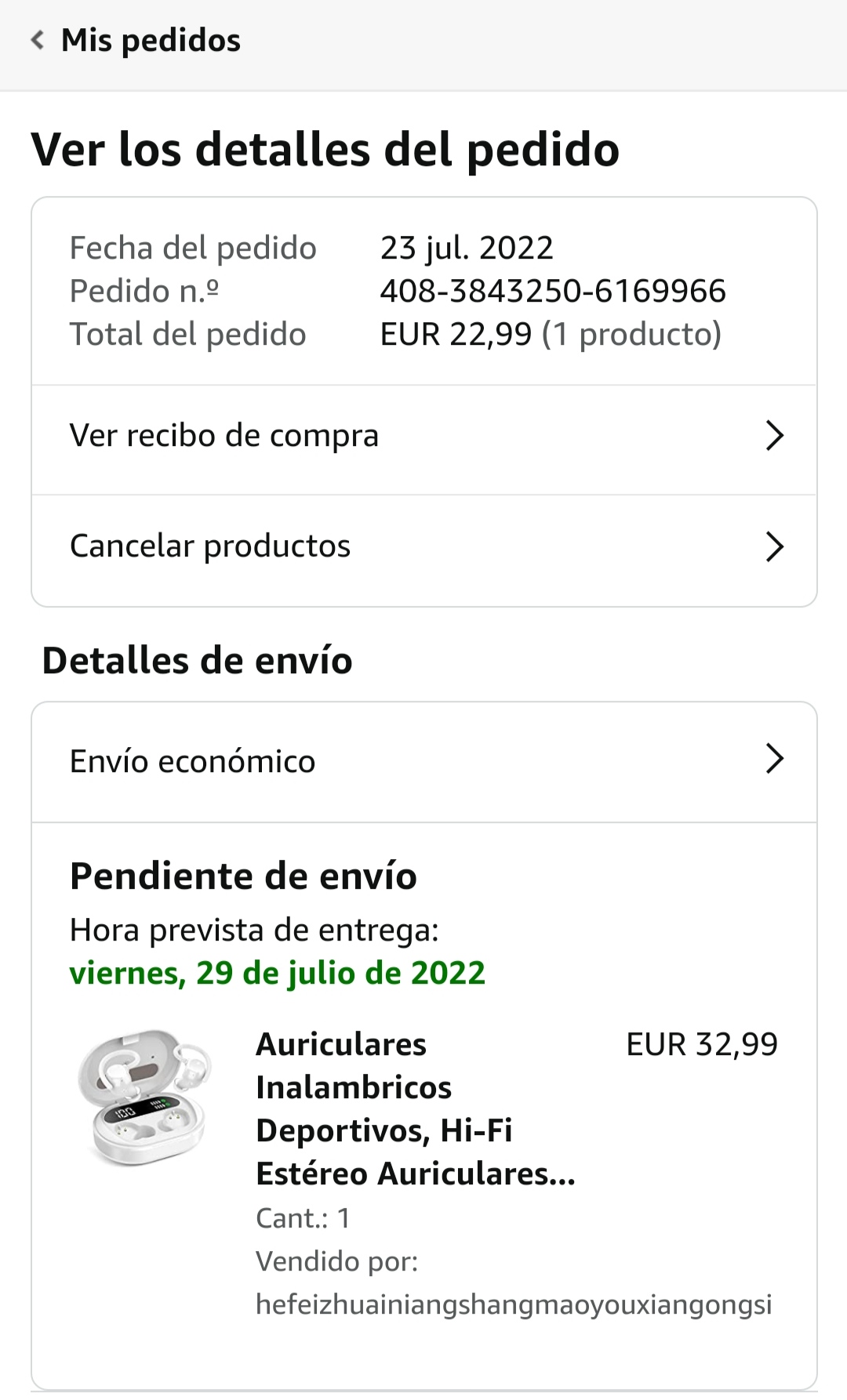The height and width of the screenshot is (1400, 847).
Task: Click the Detalles de envío section heading
Action: (197, 660)
